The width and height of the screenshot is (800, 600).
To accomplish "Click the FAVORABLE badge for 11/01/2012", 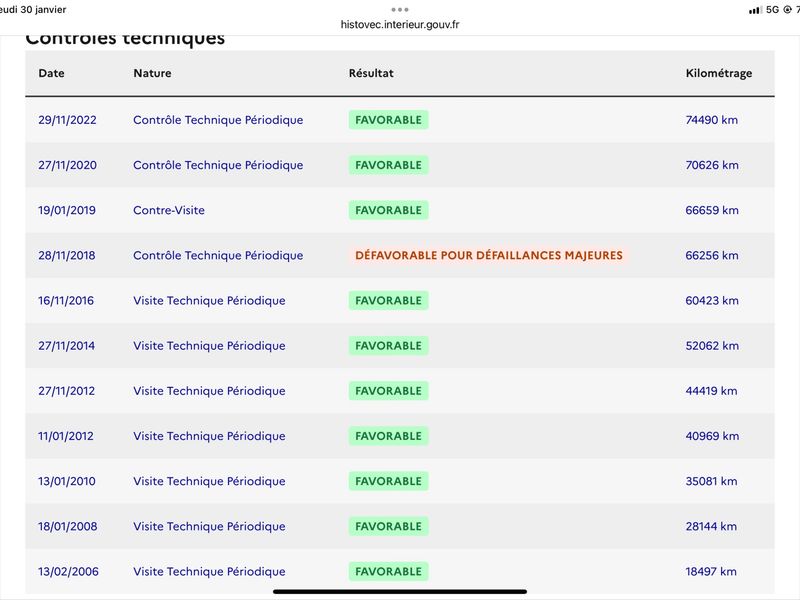I will point(388,436).
